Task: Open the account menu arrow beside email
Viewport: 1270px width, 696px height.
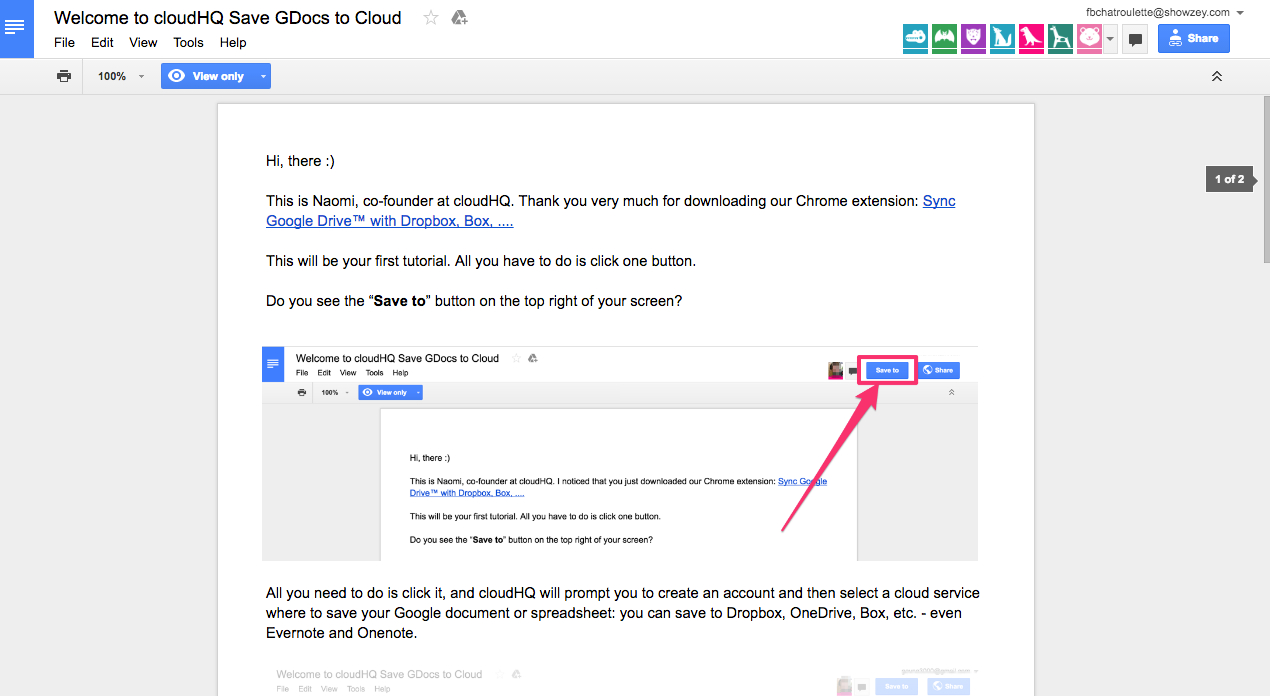Action: click(x=1240, y=13)
